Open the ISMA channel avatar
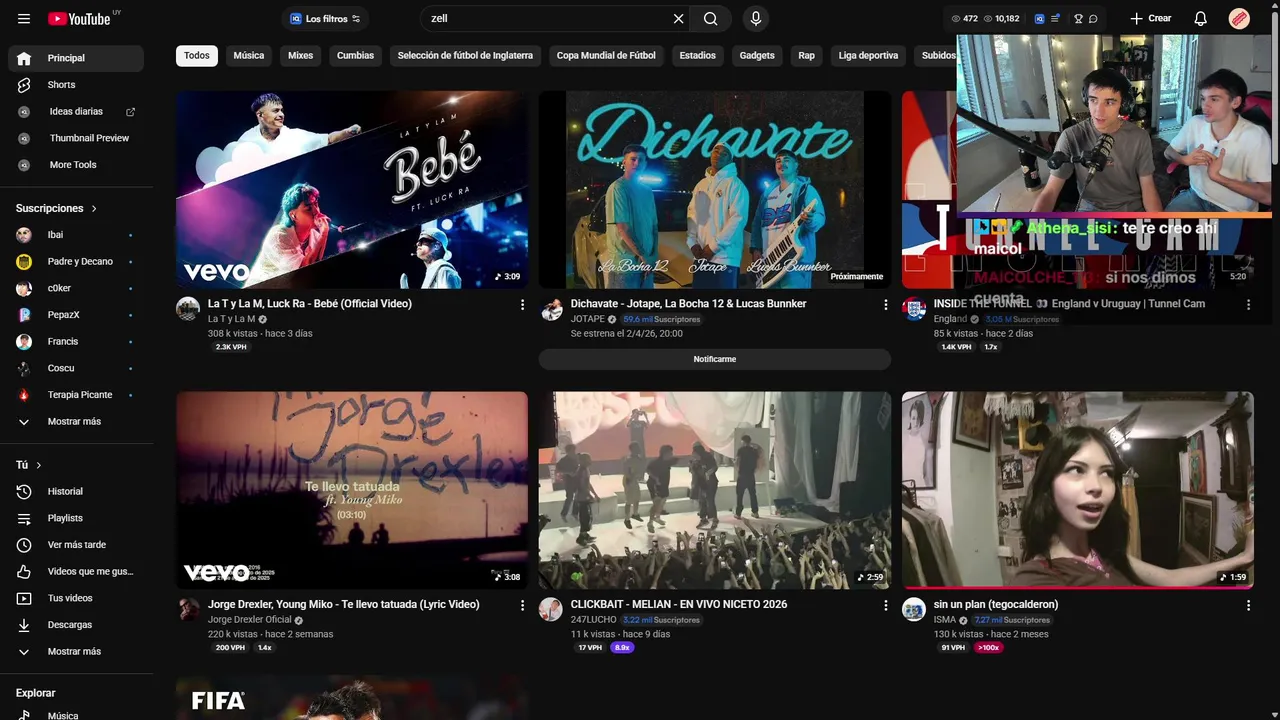This screenshot has width=1280, height=720. pos(914,609)
